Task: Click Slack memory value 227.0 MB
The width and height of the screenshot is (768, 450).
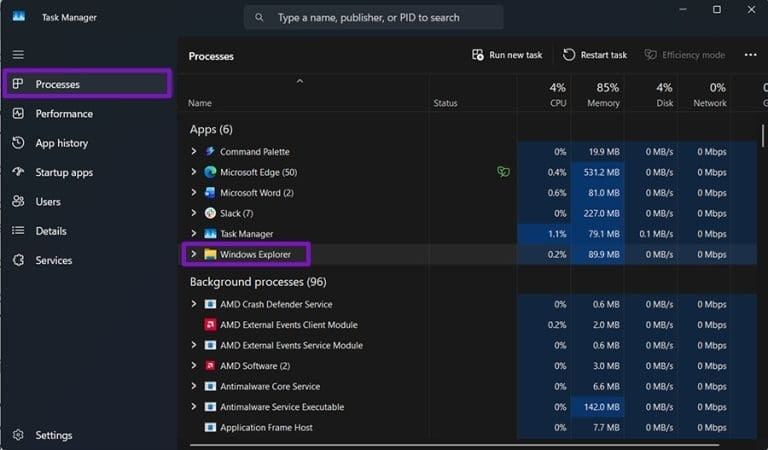Action: 601,213
